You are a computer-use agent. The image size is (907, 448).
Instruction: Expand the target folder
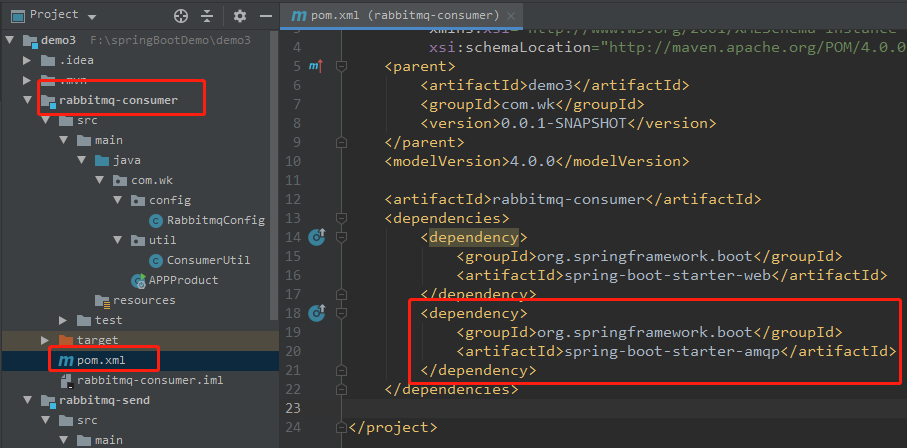45,340
